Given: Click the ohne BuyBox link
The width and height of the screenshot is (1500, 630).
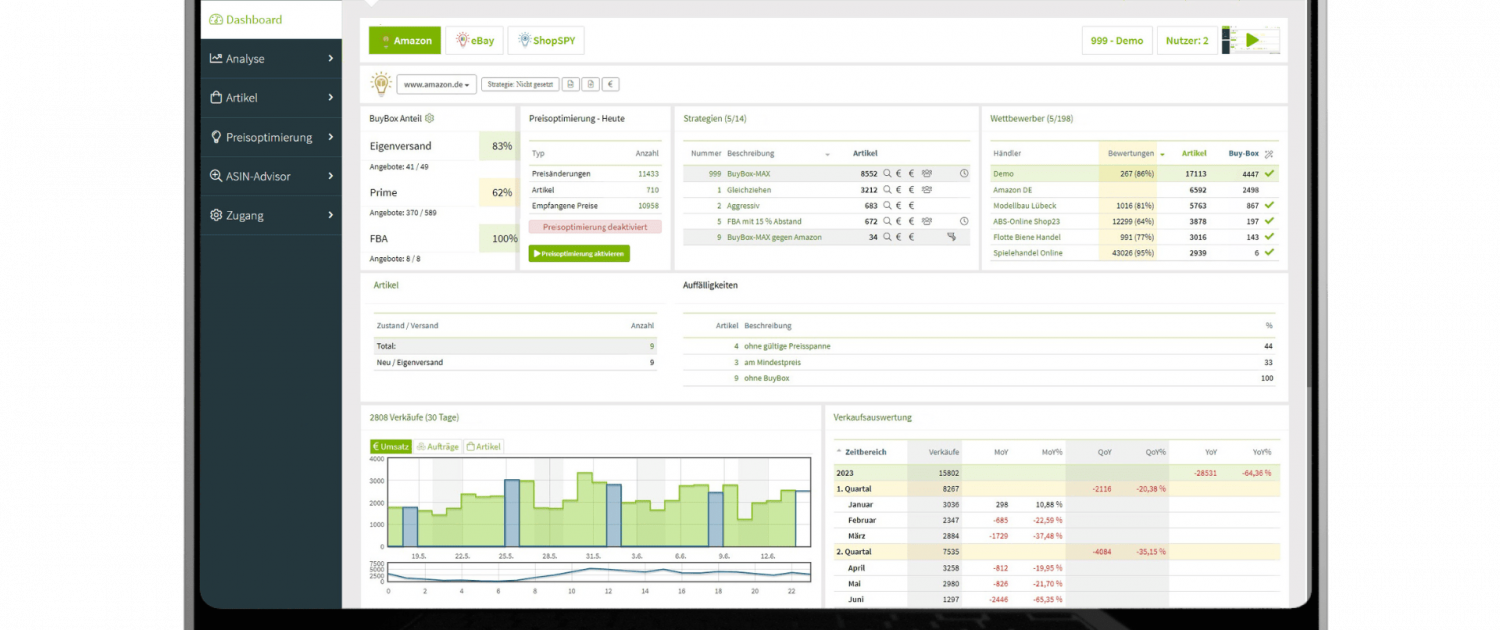Looking at the screenshot, I should (x=767, y=378).
